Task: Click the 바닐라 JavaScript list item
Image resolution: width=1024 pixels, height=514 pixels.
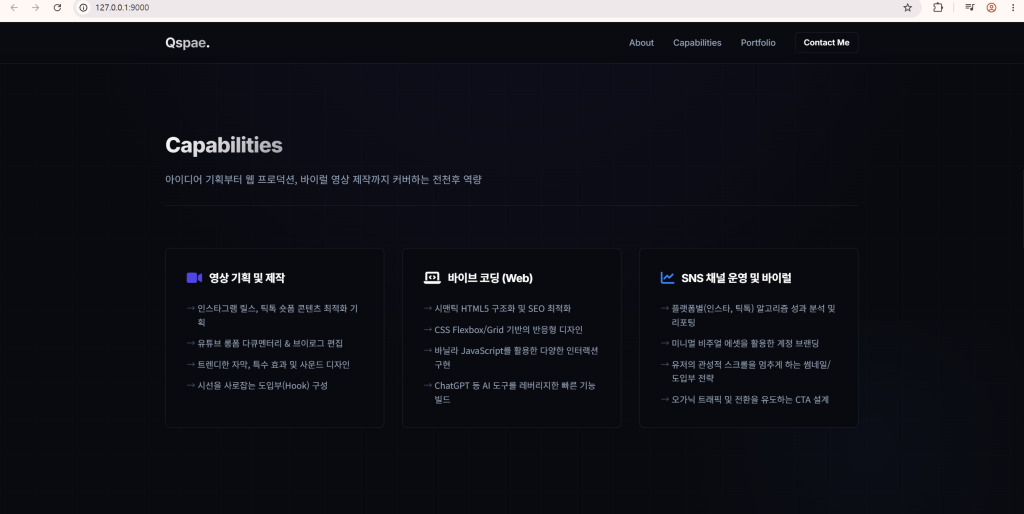Action: [x=511, y=357]
